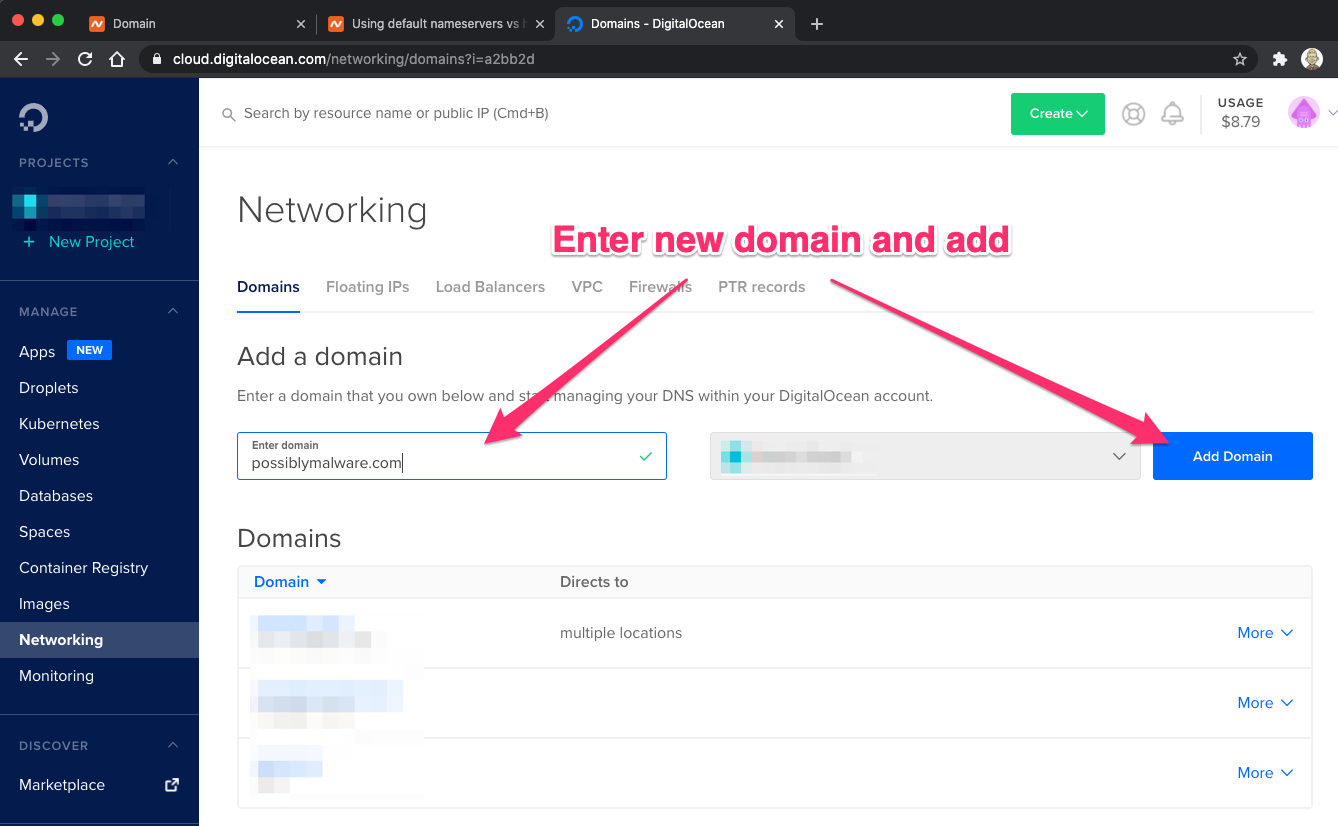Open More menu for second domain row

(x=1265, y=703)
